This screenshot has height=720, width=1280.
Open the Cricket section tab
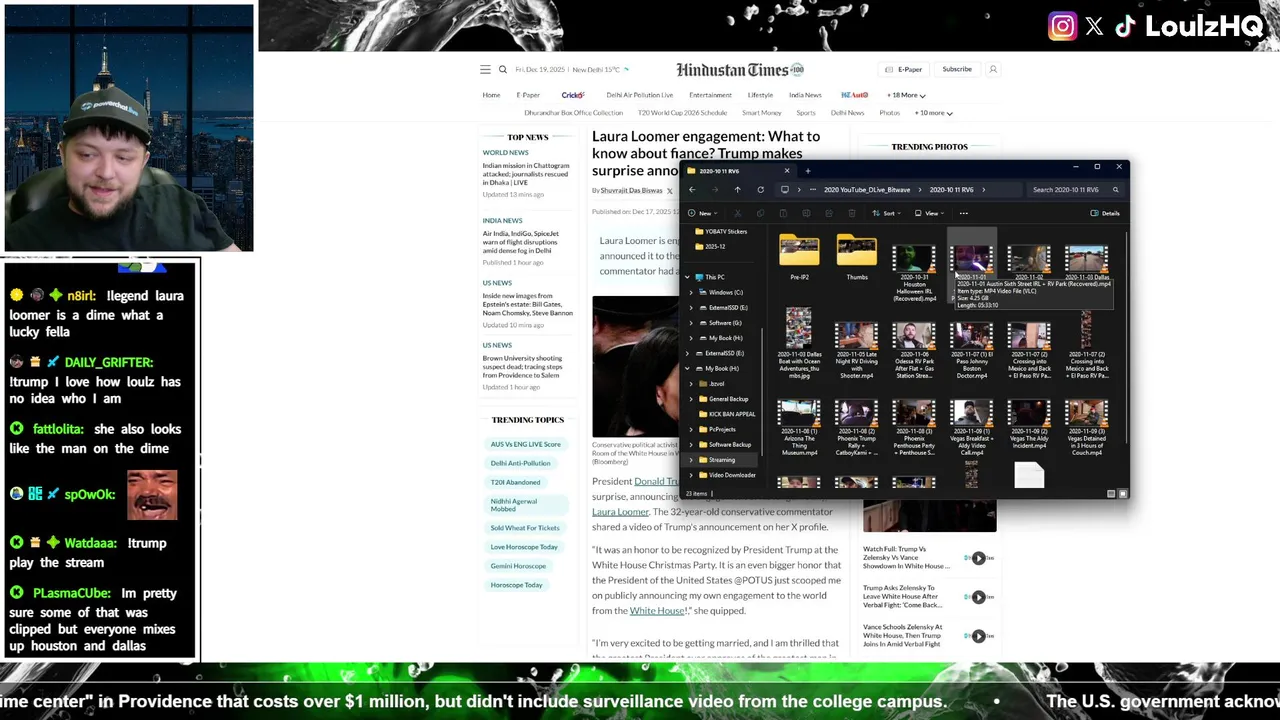point(573,95)
